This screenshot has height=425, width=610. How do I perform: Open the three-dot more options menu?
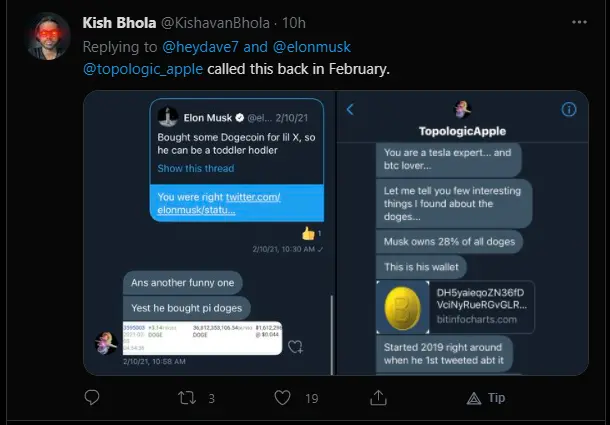tap(579, 22)
